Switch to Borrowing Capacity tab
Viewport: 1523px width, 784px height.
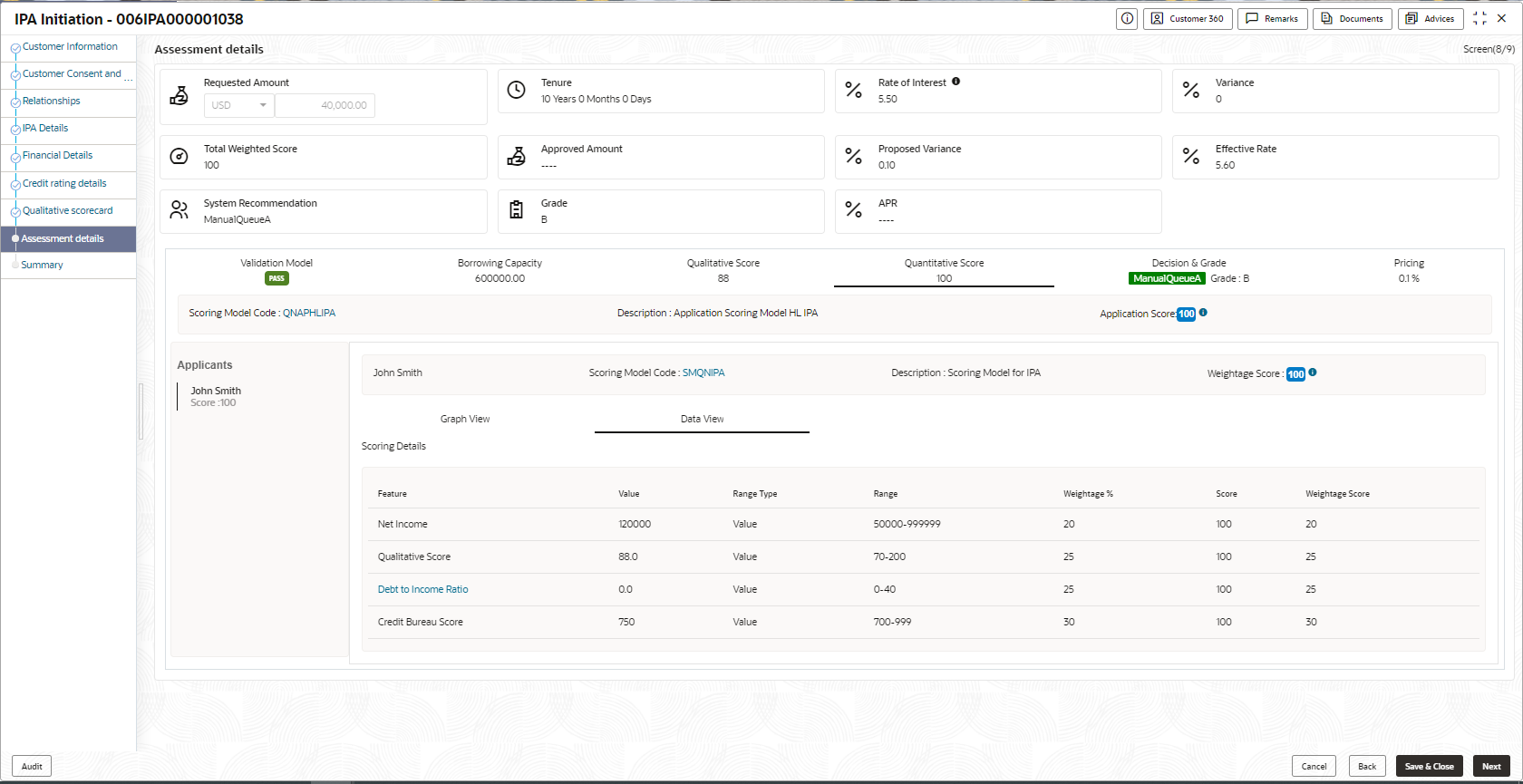click(x=500, y=270)
